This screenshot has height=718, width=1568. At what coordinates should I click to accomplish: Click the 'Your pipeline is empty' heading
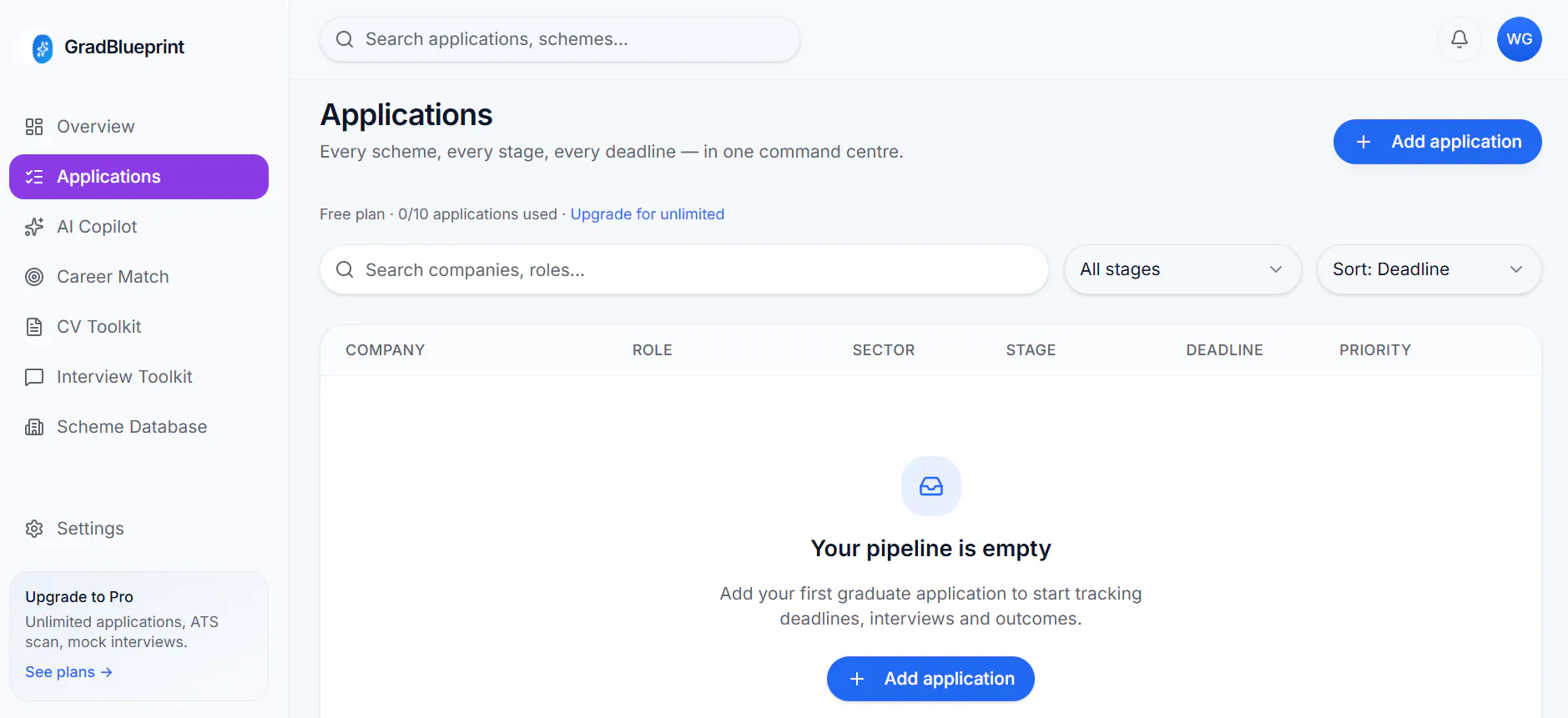click(930, 549)
